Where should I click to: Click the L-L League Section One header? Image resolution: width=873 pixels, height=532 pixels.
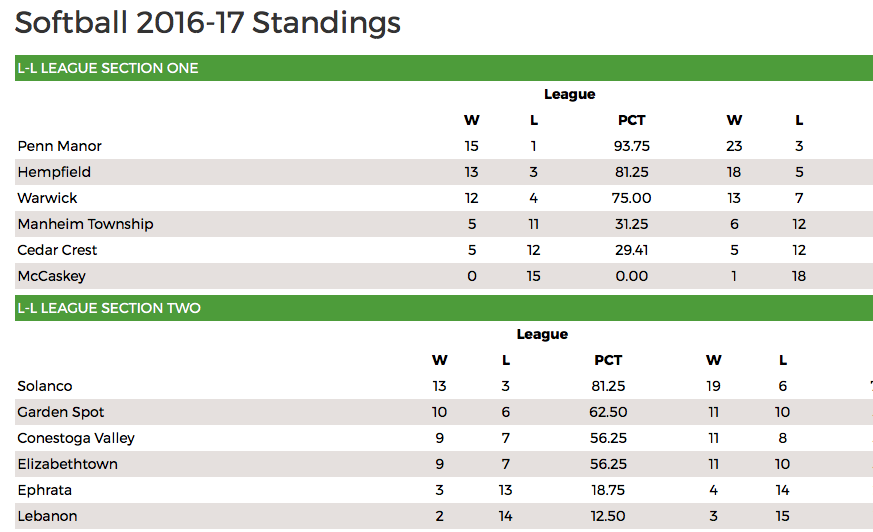pyautogui.click(x=444, y=68)
